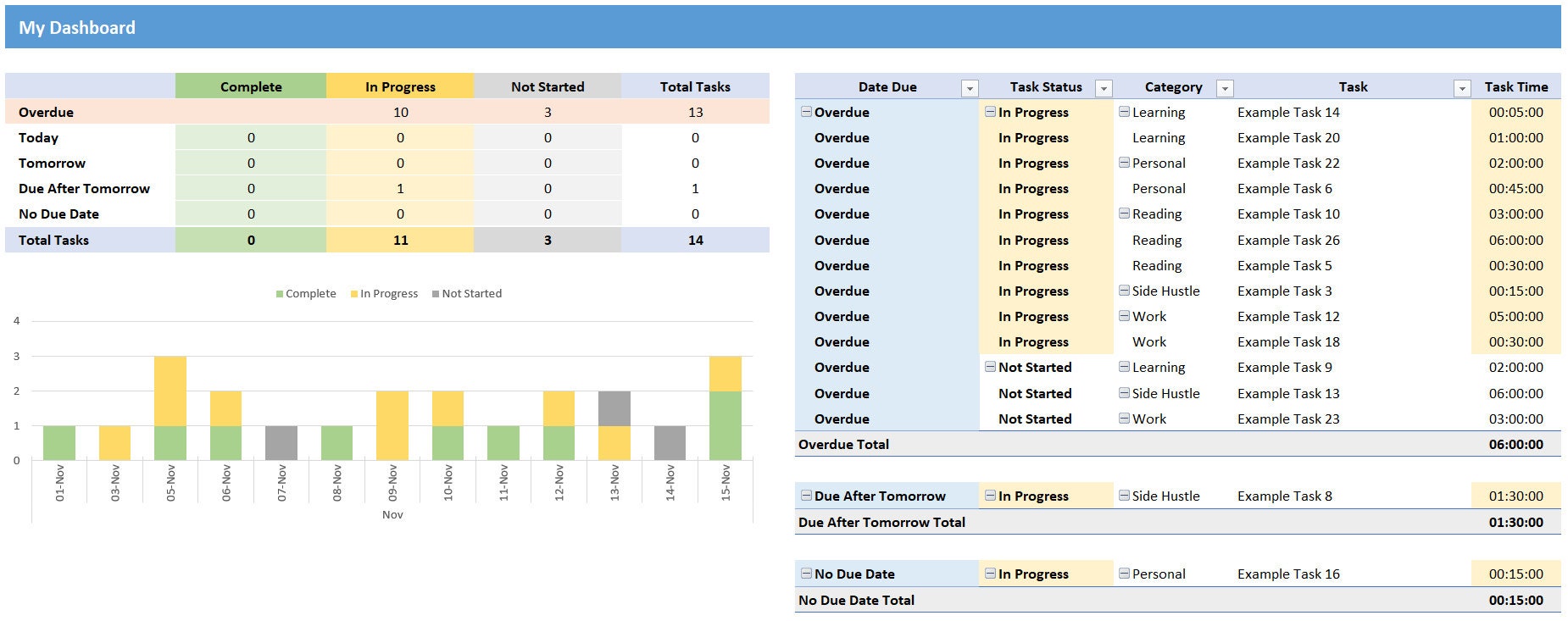Select the Overdue Total row label
This screenshot has height=621, width=1568.
point(843,444)
